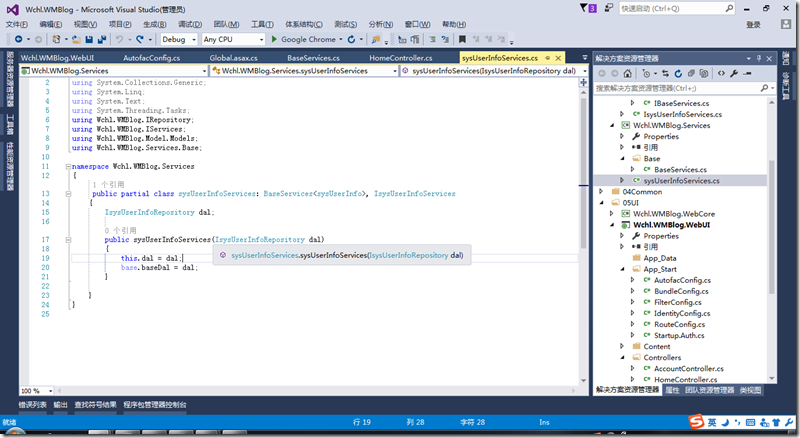Screen dimensions: 800x438
Task: Toggle the pending changes filter in Solution Explorer
Action: pos(646,74)
